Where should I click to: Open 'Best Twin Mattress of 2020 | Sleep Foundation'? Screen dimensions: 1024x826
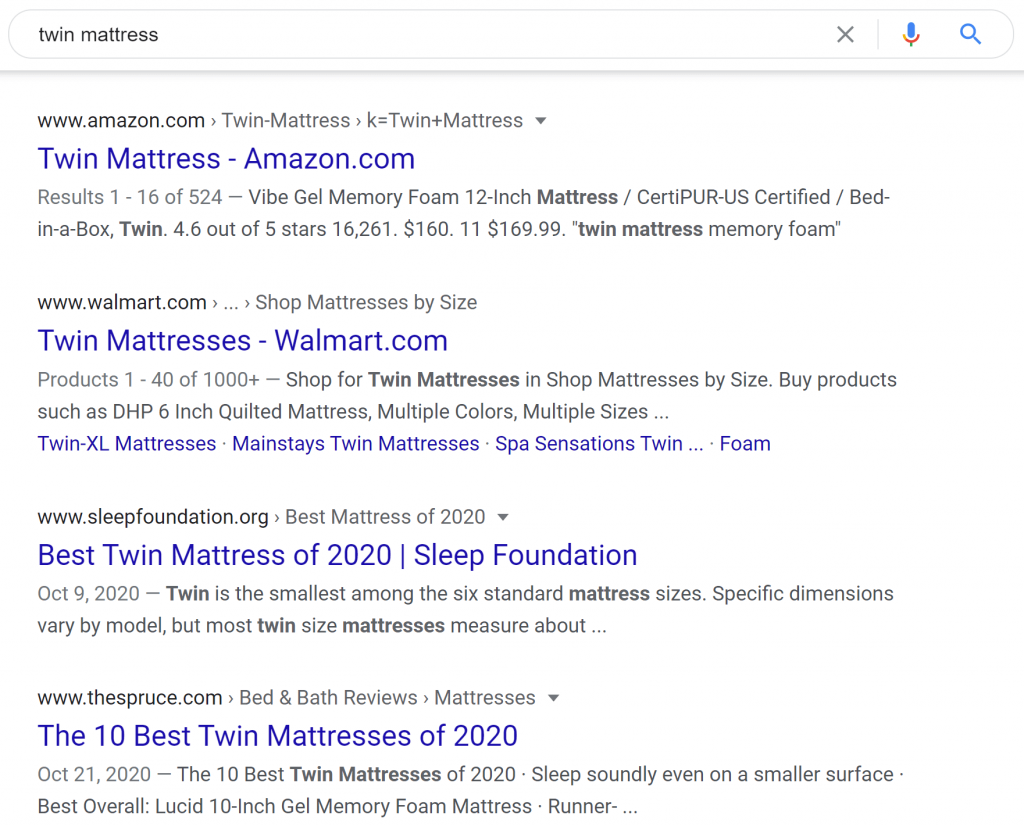pyautogui.click(x=337, y=556)
